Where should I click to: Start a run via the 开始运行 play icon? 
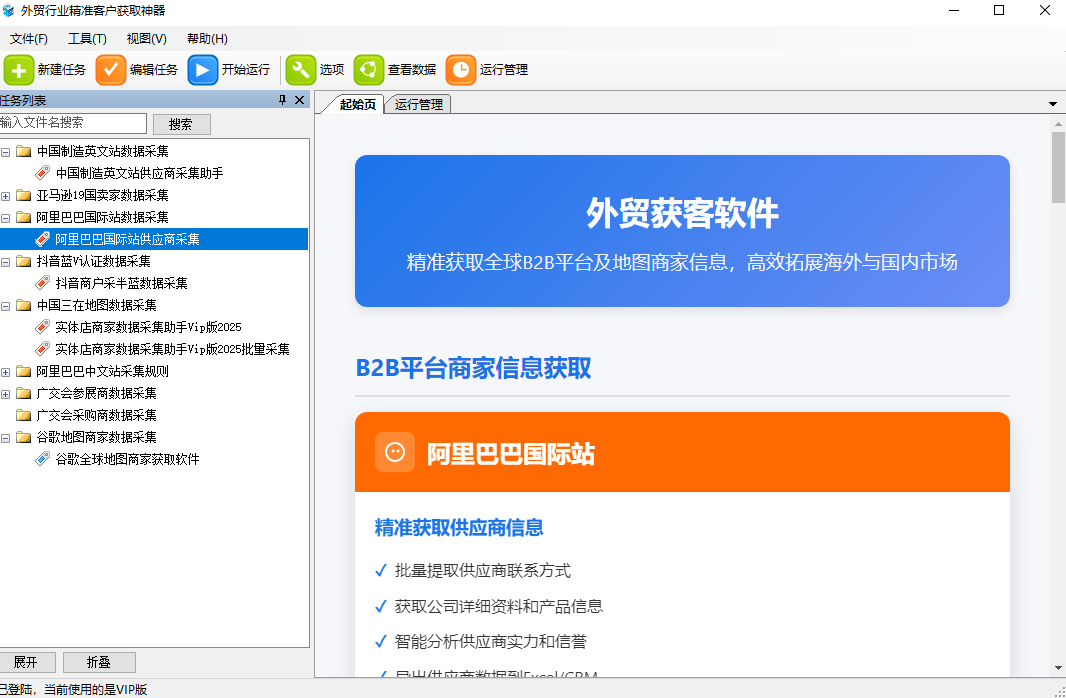point(202,70)
